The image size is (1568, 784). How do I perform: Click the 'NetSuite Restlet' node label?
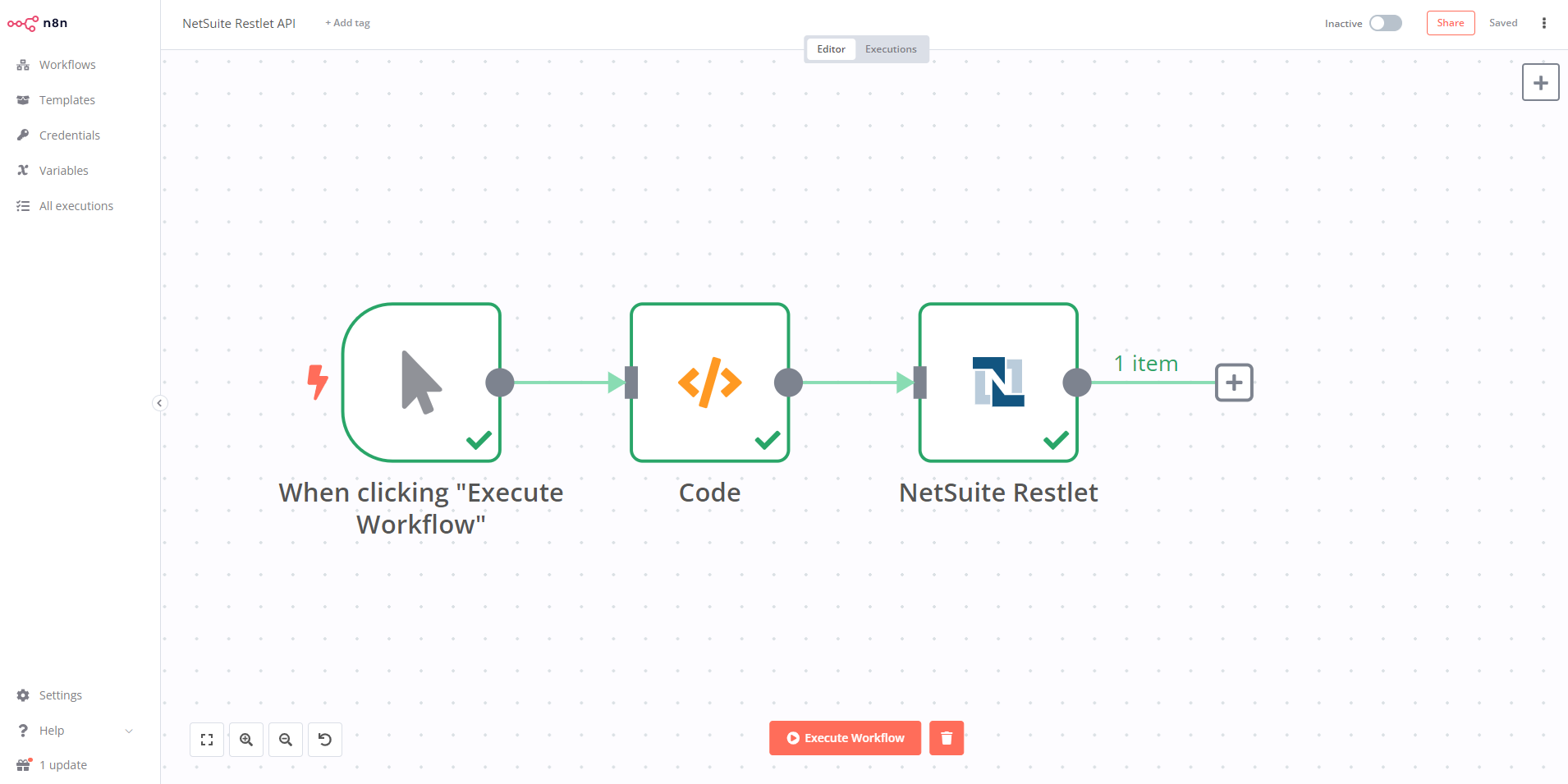[998, 493]
